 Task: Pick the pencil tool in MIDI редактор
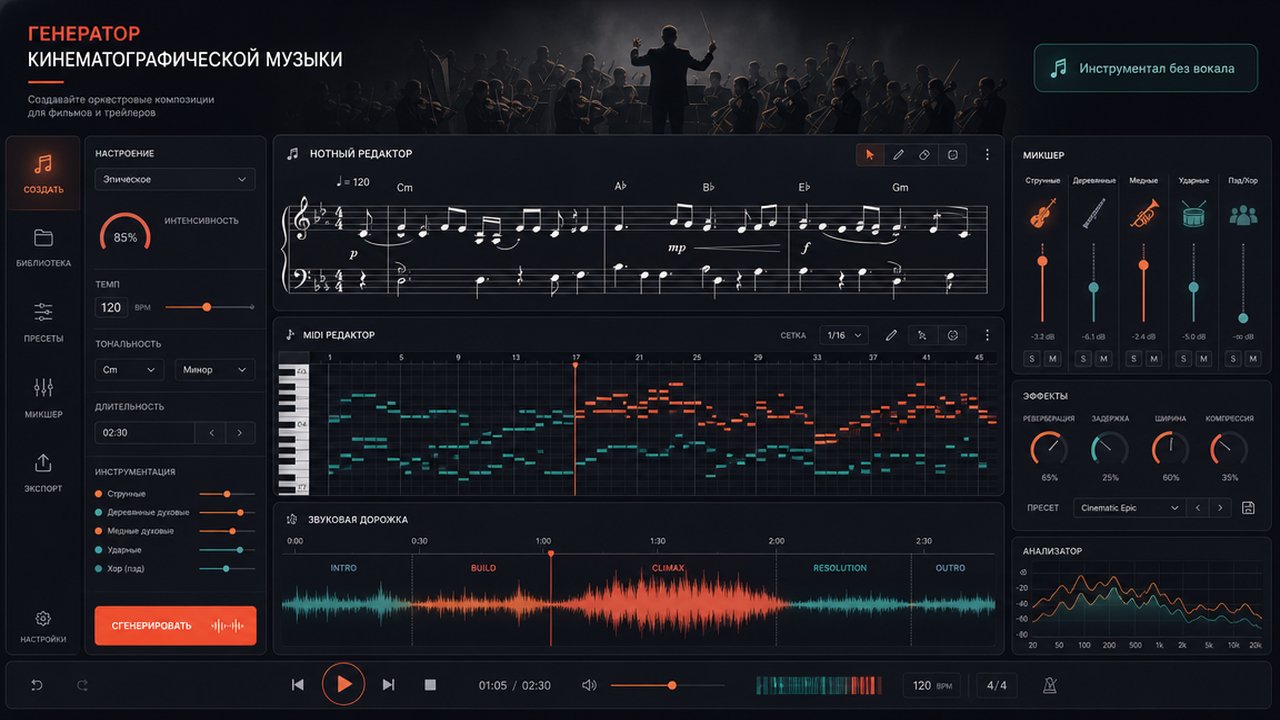pos(892,335)
